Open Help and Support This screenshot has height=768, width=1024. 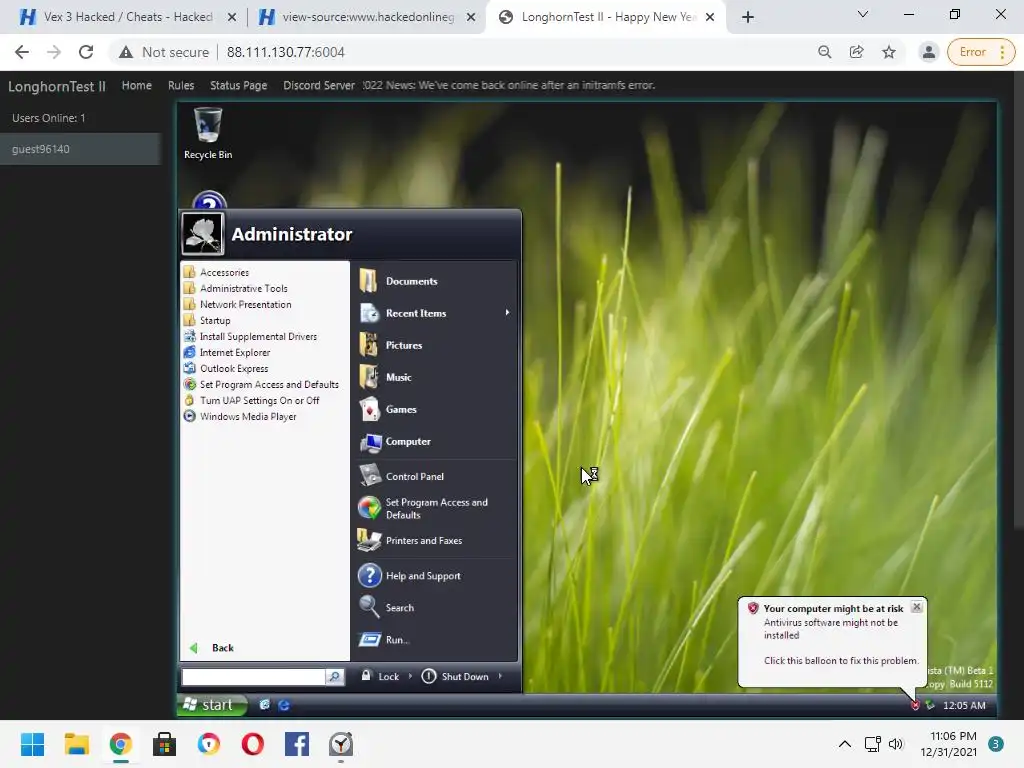coord(423,575)
